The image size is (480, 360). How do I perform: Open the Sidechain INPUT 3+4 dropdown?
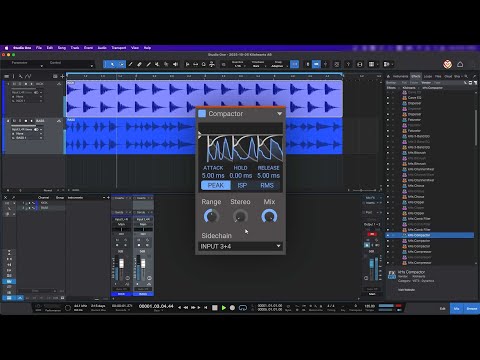click(240, 246)
